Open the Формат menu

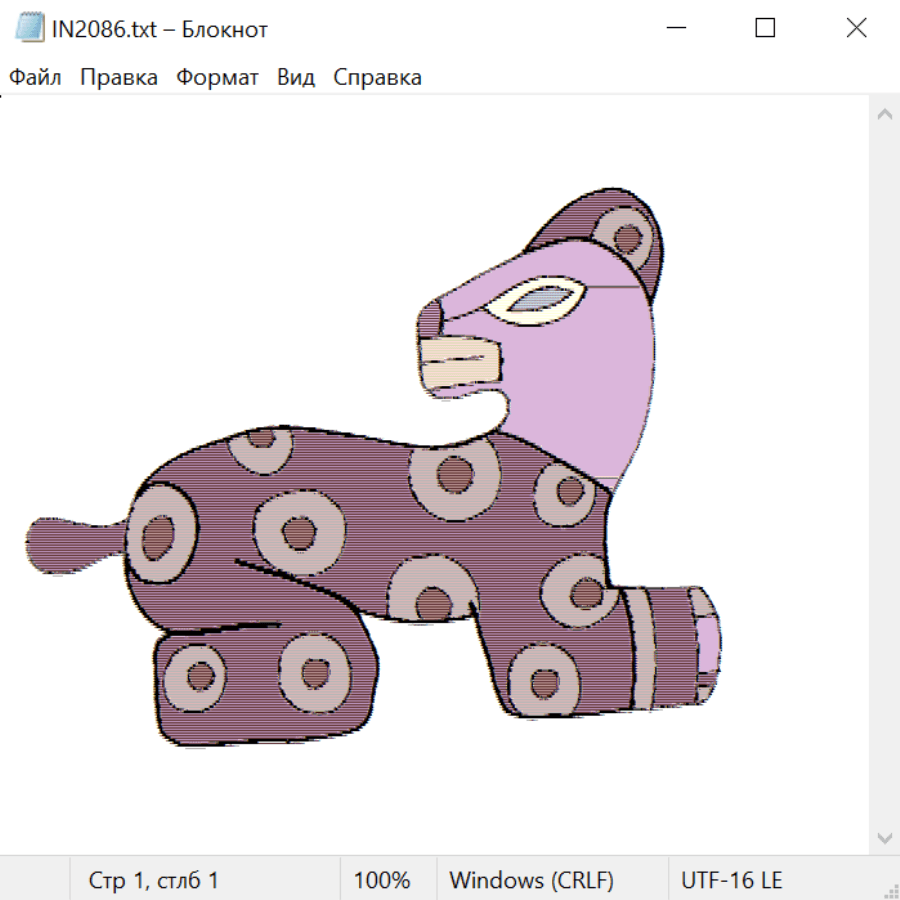(x=217, y=78)
